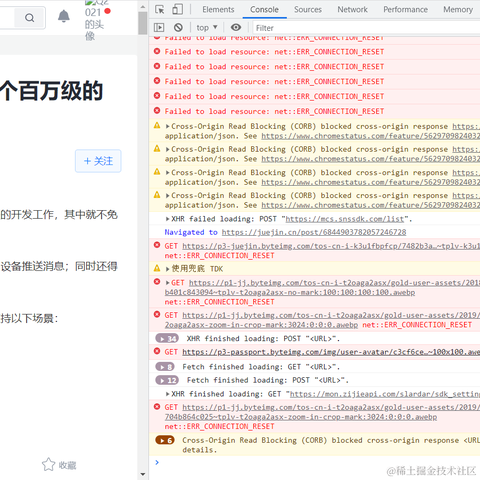
Task: Open the notification bell
Action: pyautogui.click(x=64, y=16)
